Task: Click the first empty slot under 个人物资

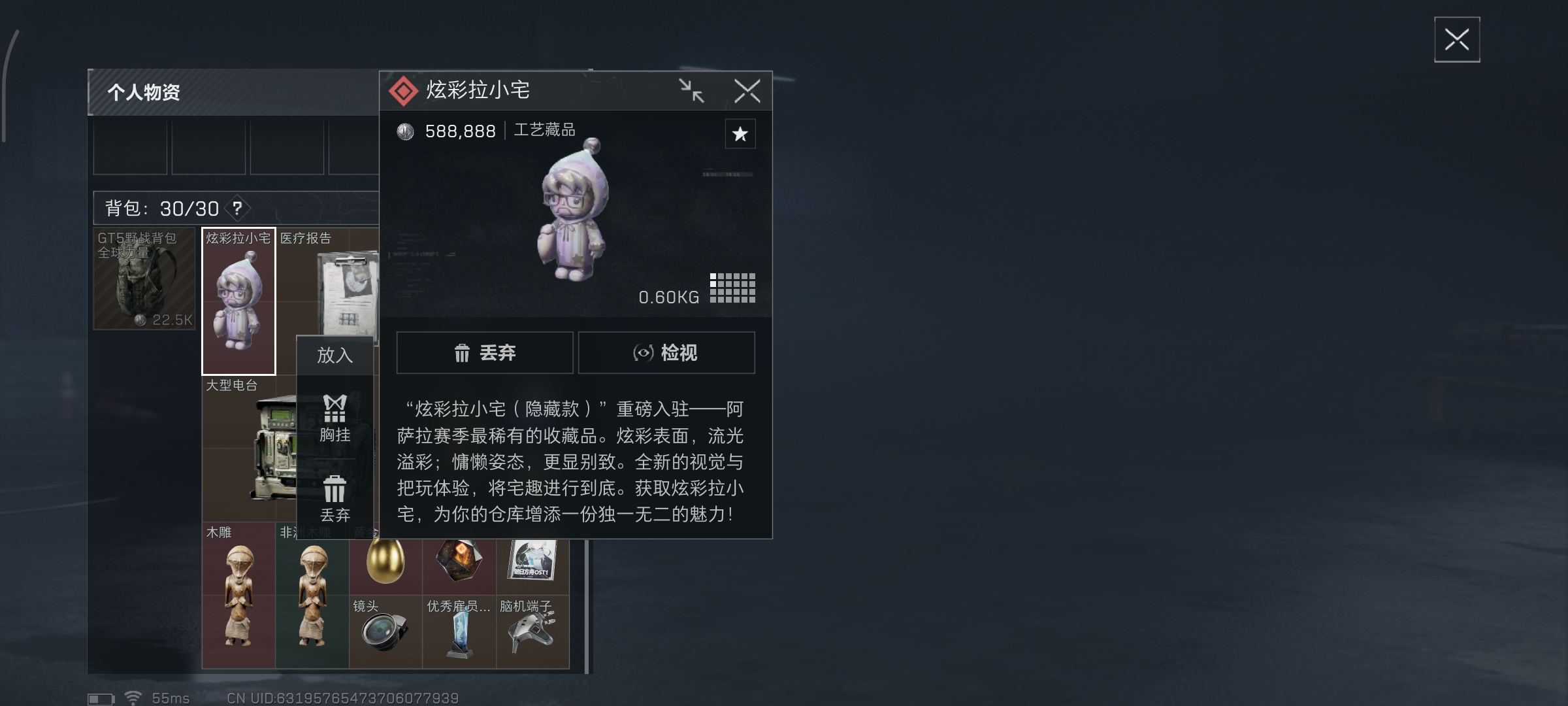Action: [x=130, y=147]
